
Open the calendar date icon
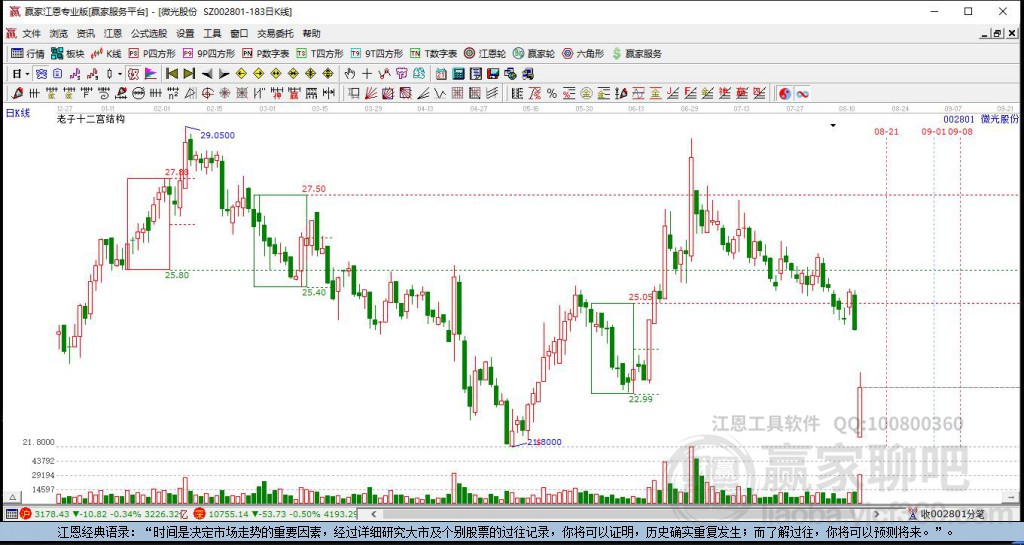click(441, 74)
